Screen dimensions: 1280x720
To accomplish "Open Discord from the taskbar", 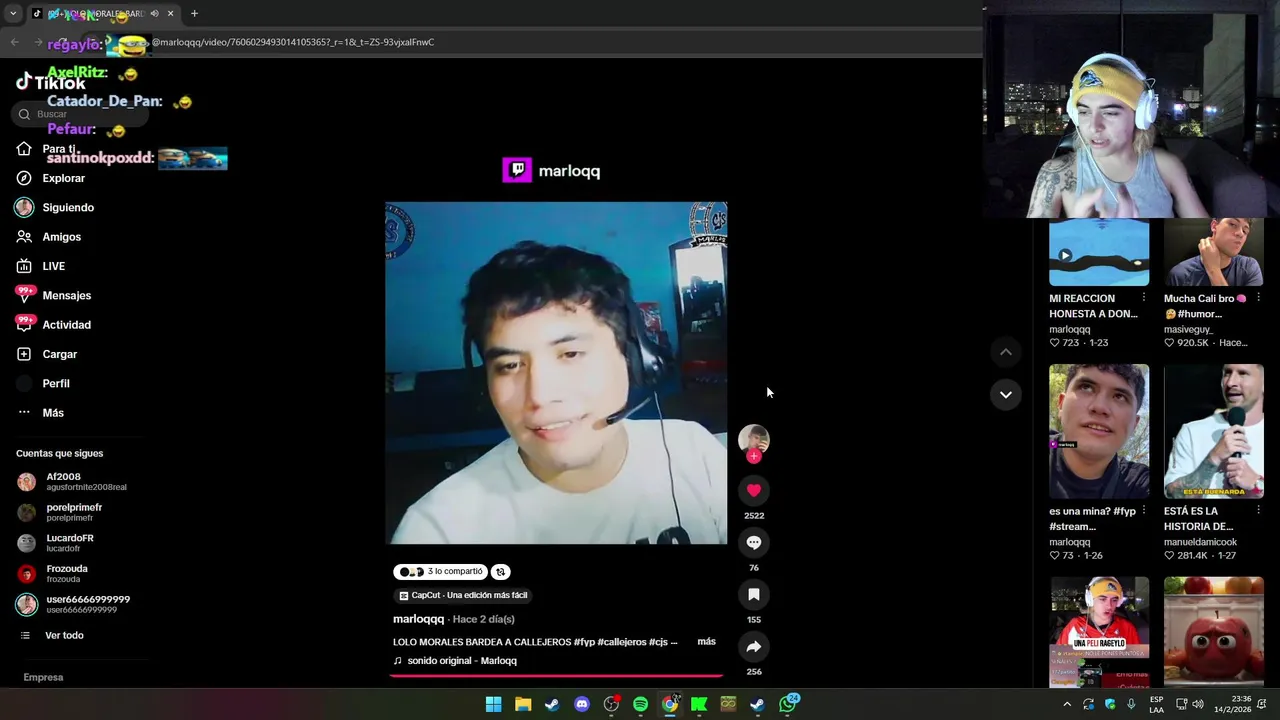I will click(582, 704).
